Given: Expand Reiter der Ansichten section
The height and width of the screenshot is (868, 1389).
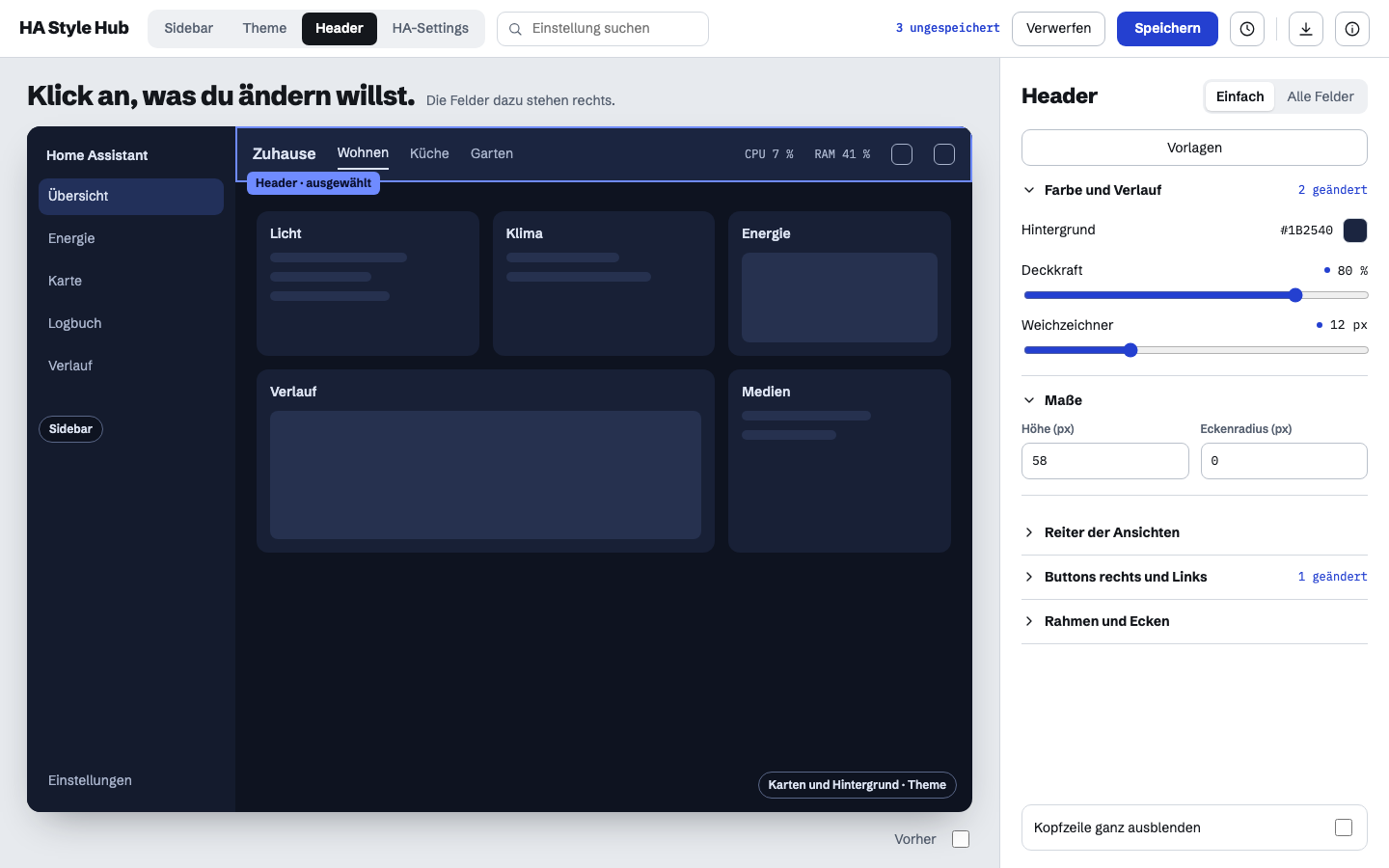Looking at the screenshot, I should click(x=1194, y=532).
